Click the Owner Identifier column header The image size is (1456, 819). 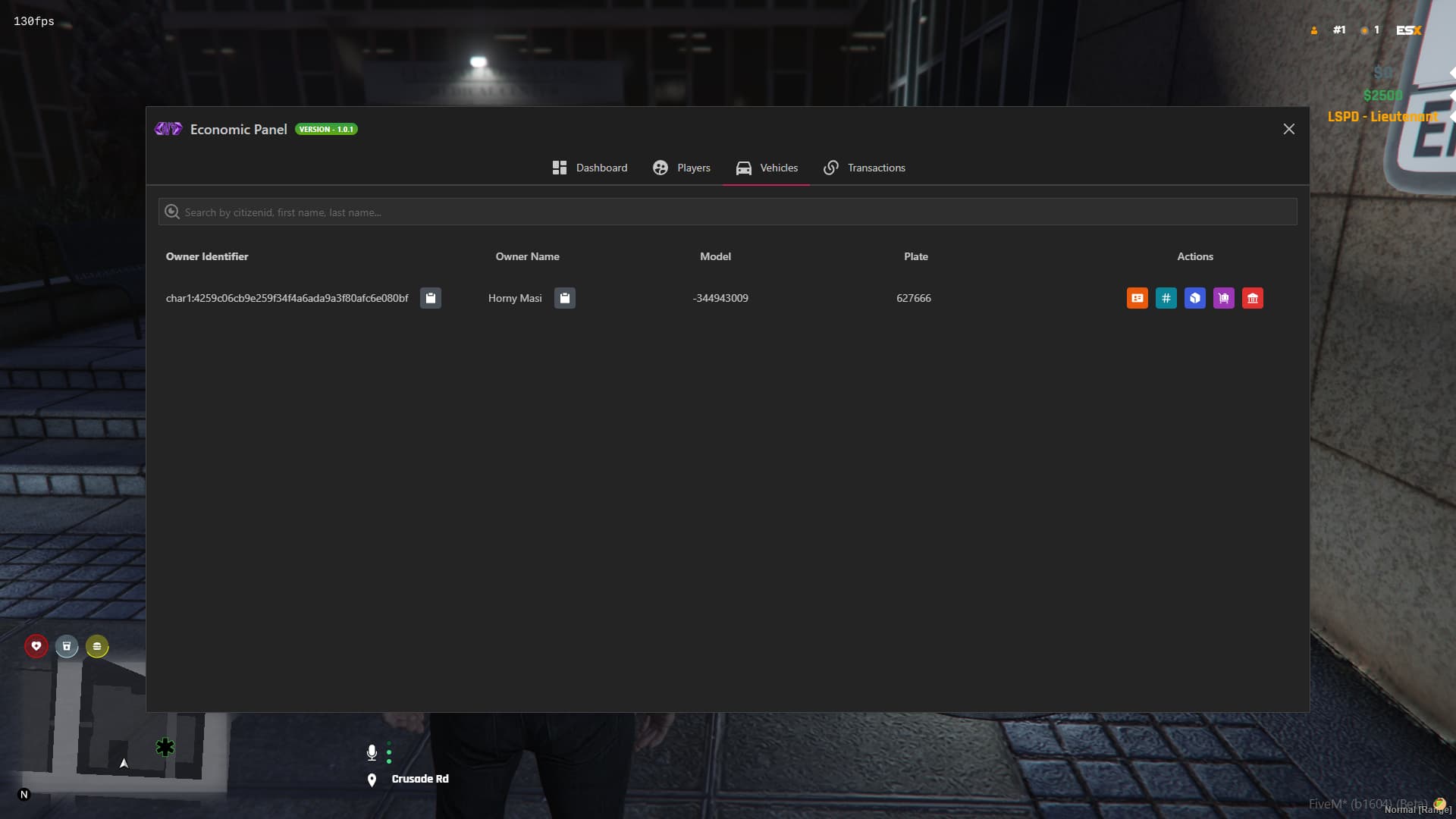click(x=207, y=256)
